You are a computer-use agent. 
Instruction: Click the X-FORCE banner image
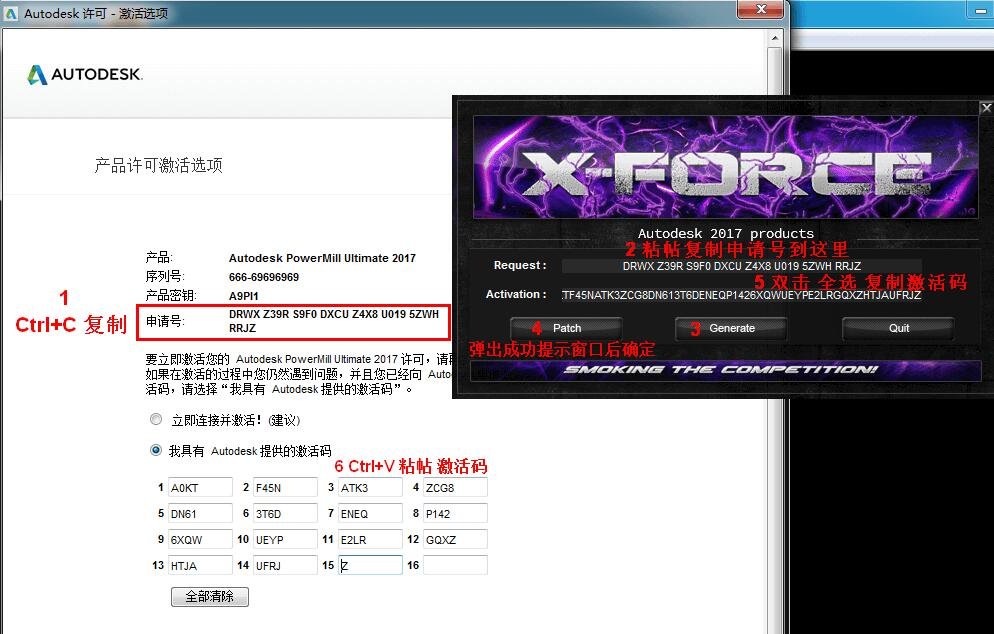tap(726, 167)
